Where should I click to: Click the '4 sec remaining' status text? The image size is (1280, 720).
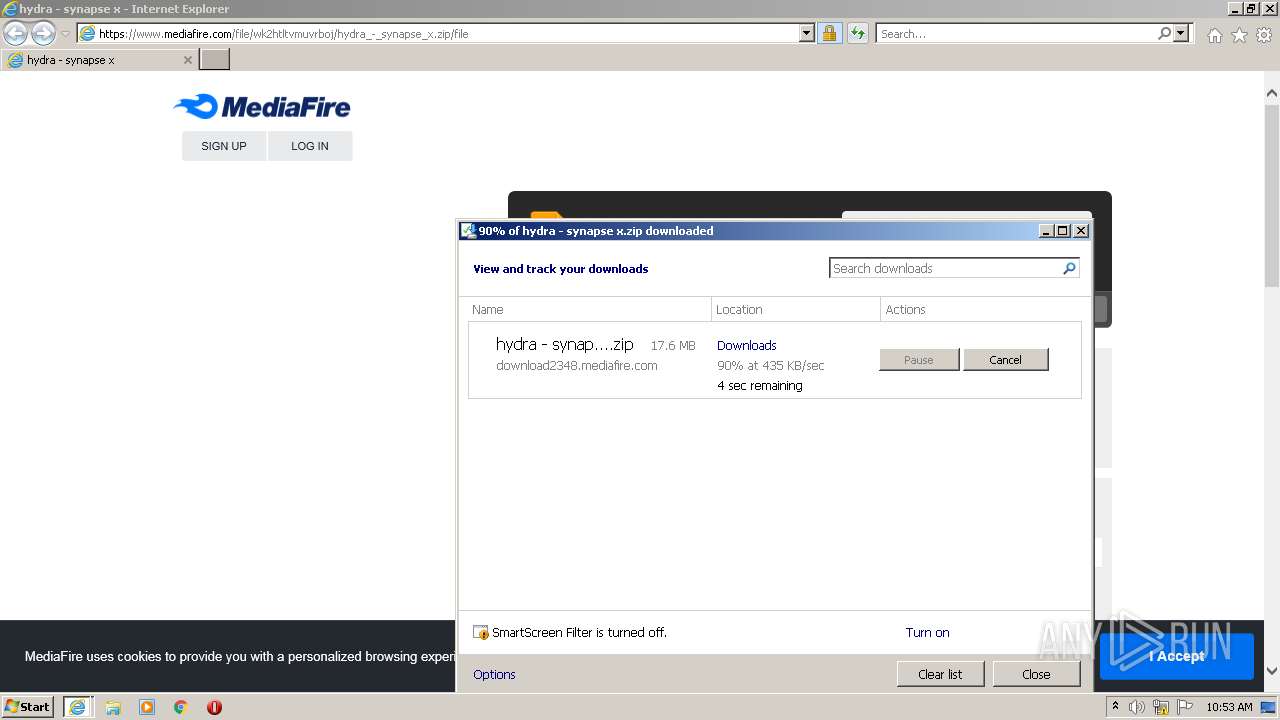[x=760, y=385]
